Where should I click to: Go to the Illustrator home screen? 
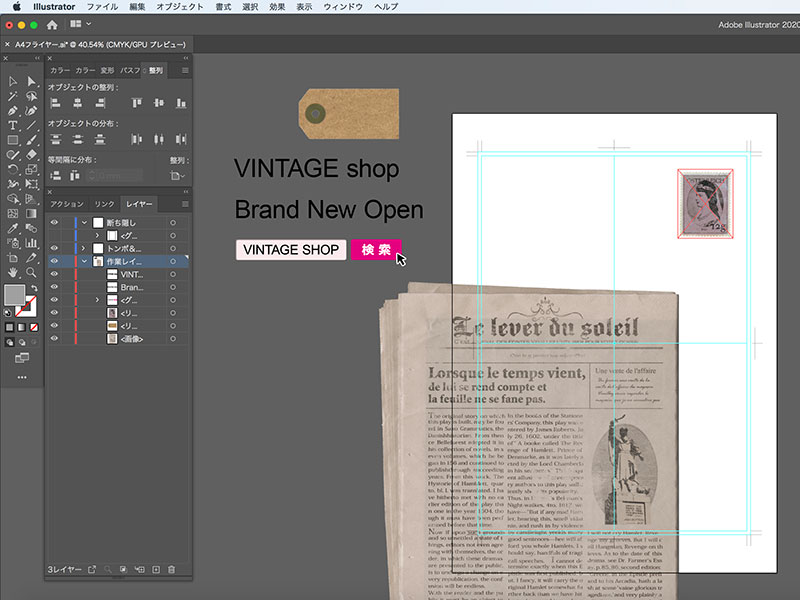tap(52, 24)
